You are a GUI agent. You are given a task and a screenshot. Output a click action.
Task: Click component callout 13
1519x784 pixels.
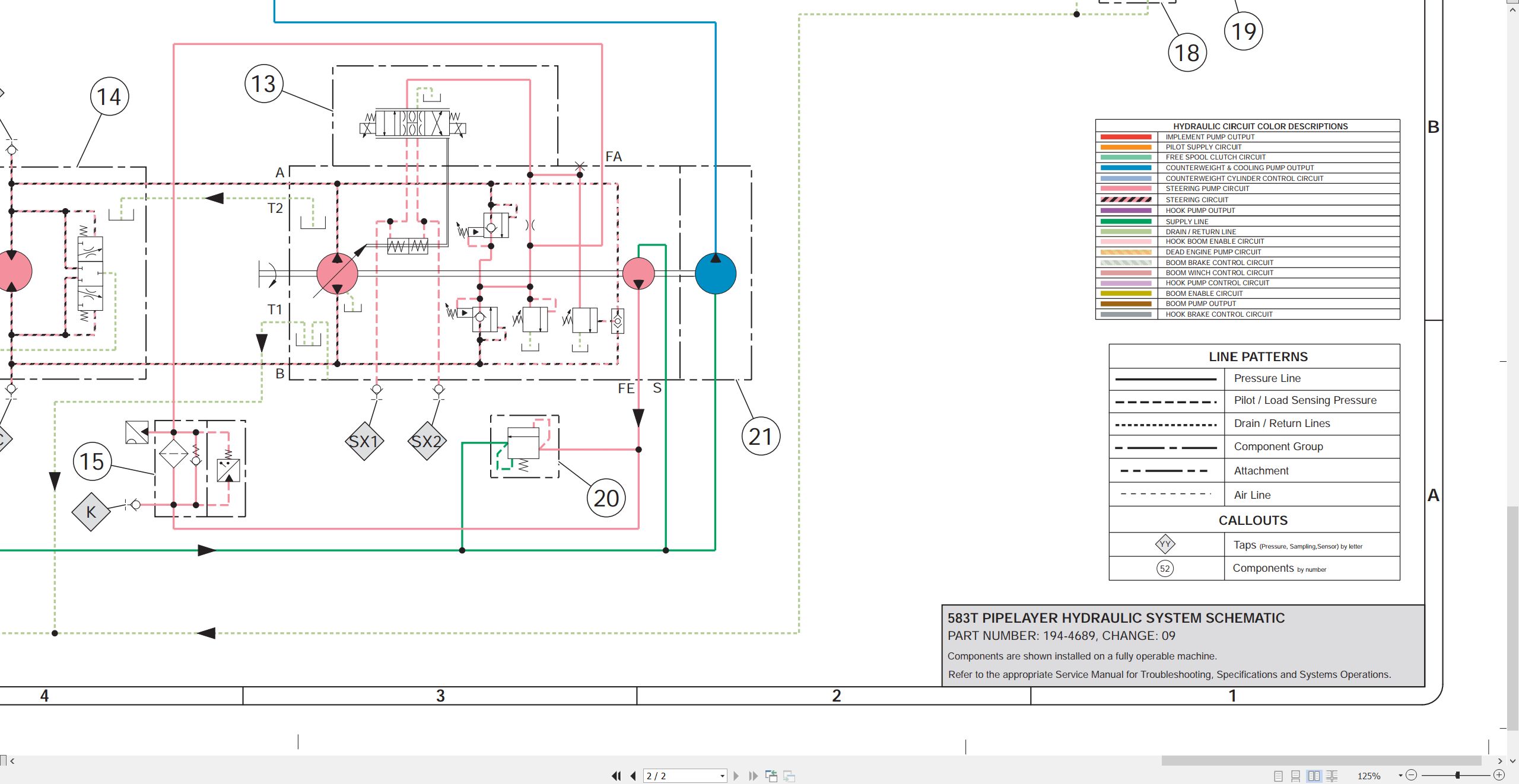tap(263, 84)
